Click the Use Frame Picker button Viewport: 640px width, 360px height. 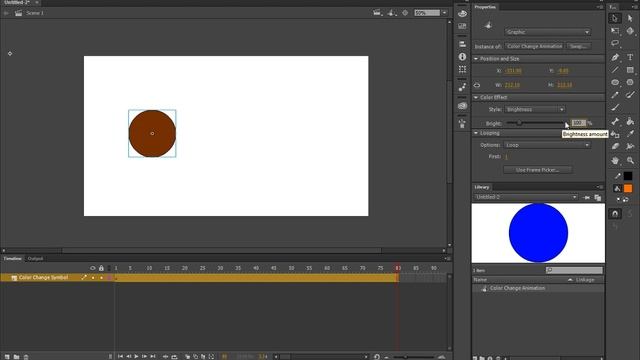pos(538,170)
